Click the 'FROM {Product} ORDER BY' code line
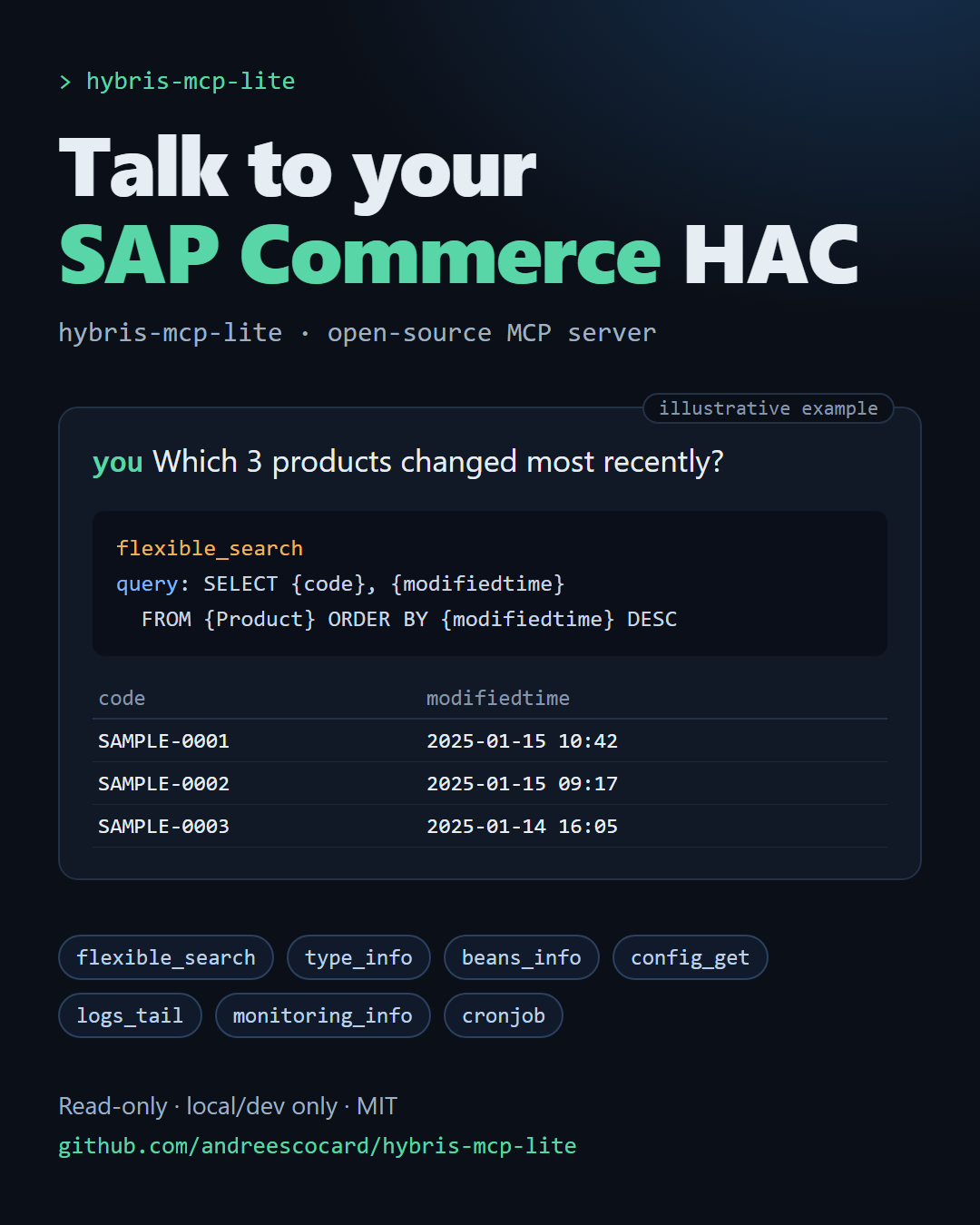Viewport: 980px width, 1225px height. (x=409, y=619)
